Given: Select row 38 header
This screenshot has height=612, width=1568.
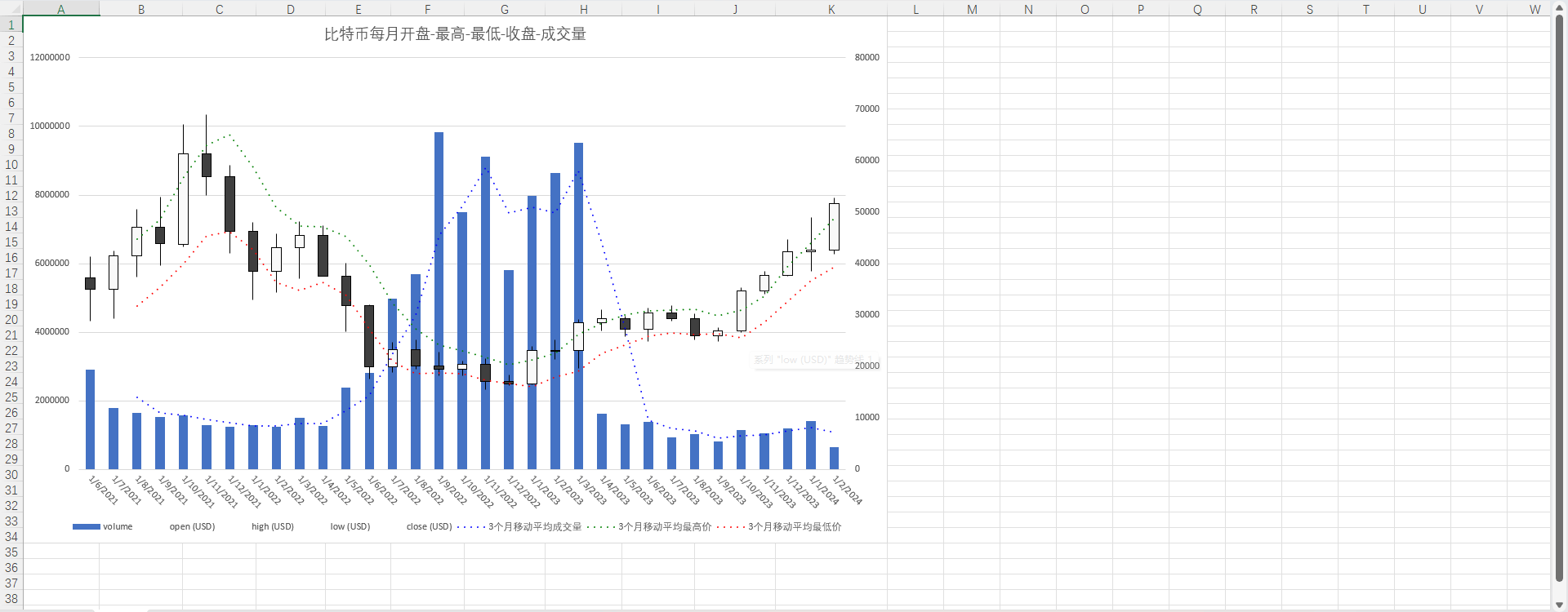Looking at the screenshot, I should coord(11,599).
